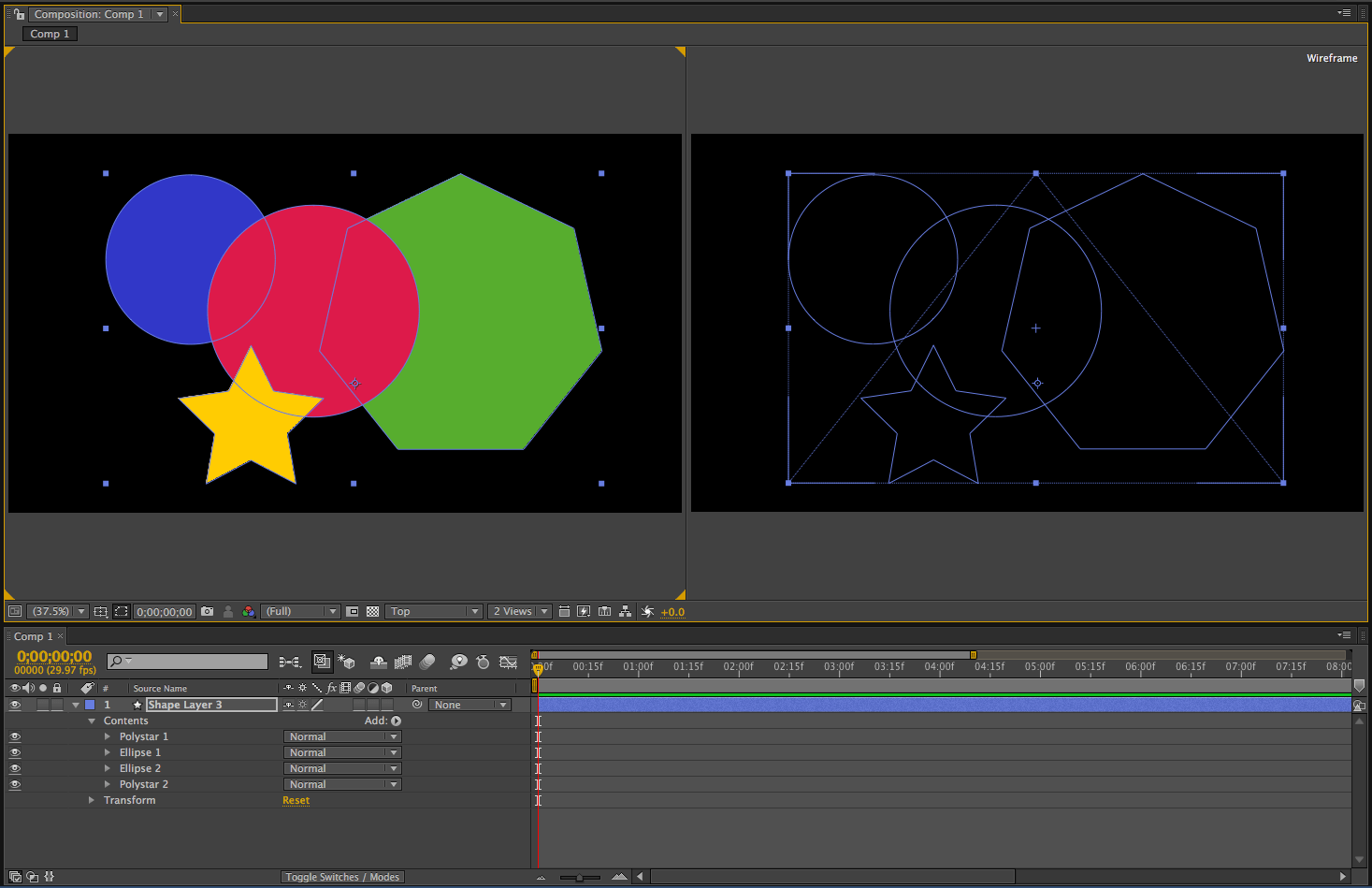Toggle Draft 3D mode
This screenshot has width=1372, height=888.
pyautogui.click(x=347, y=662)
